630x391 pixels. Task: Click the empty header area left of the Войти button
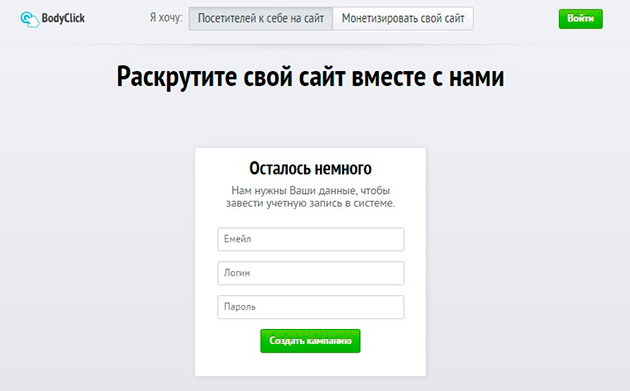tap(516, 19)
